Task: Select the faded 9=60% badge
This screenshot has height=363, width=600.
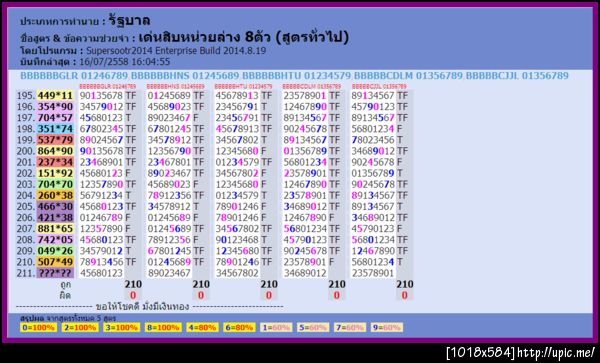Action: click(386, 327)
